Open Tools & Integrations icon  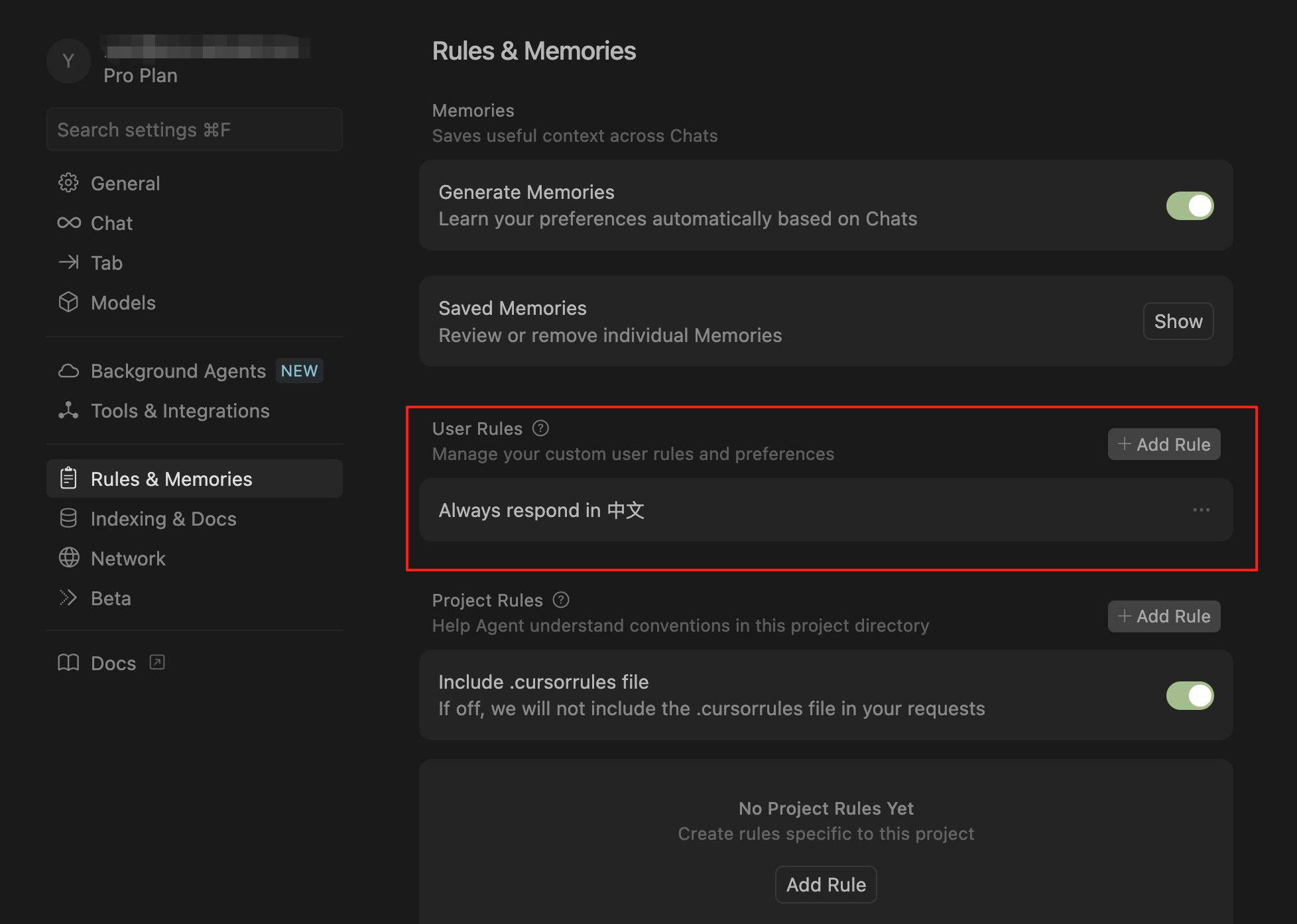click(68, 410)
